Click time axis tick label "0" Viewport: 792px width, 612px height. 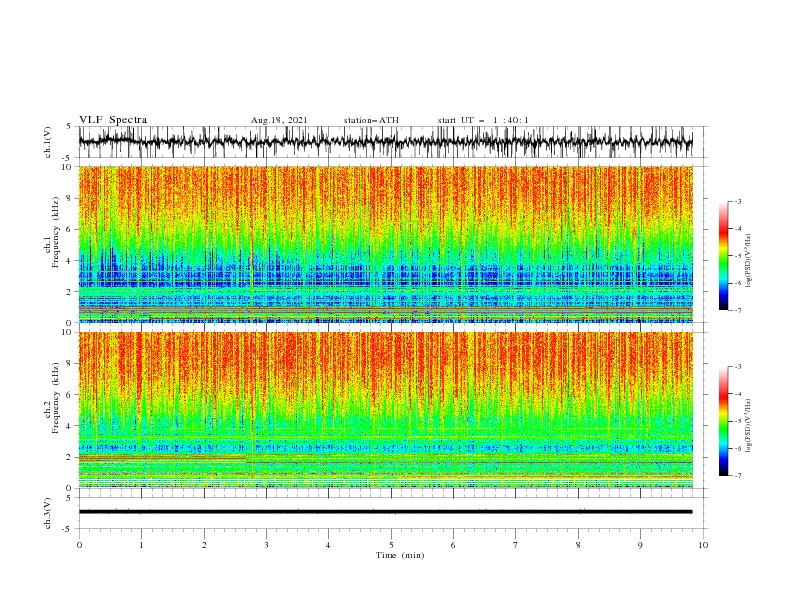click(x=79, y=545)
